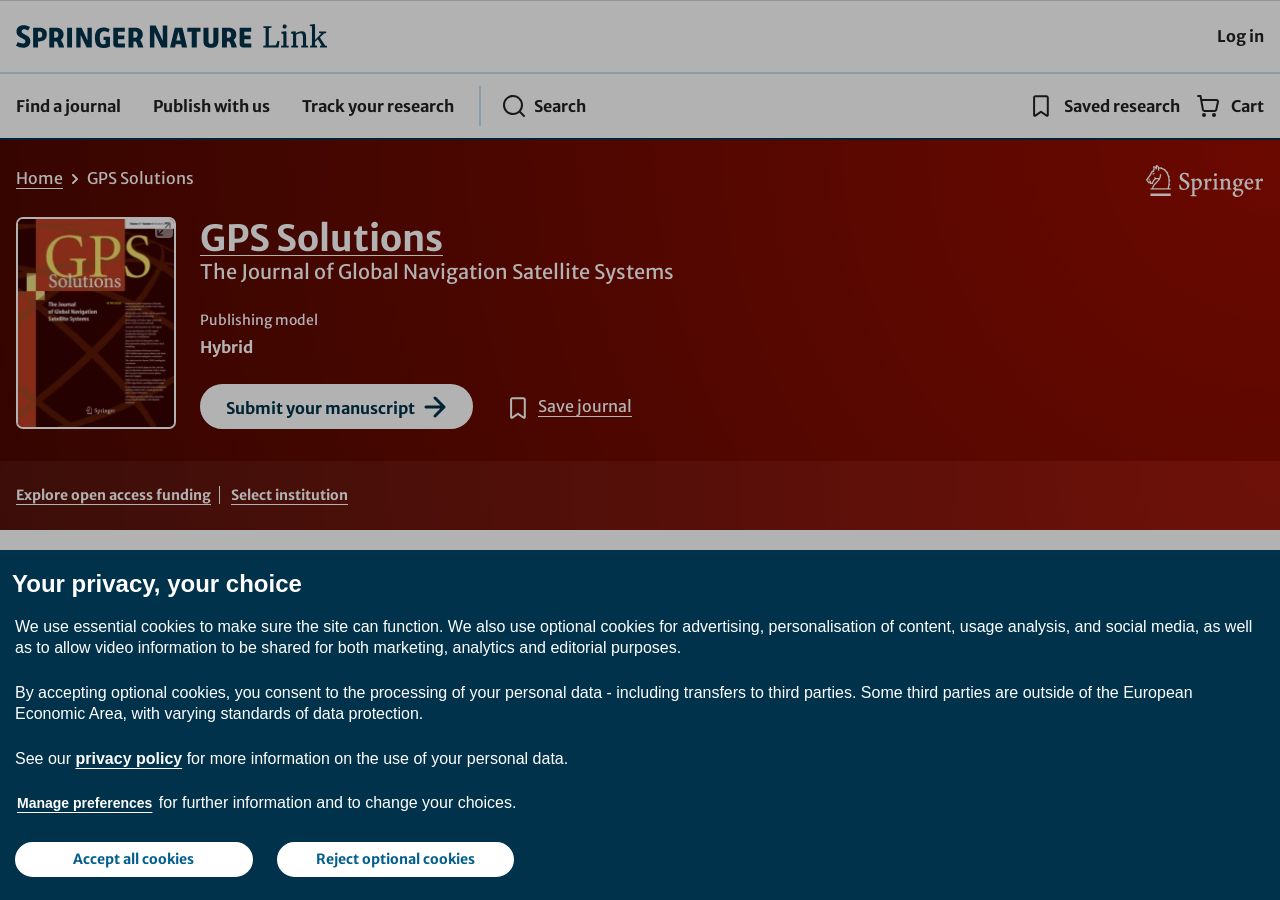Click the Accept all cookies button
This screenshot has width=1280, height=900.
(134, 859)
